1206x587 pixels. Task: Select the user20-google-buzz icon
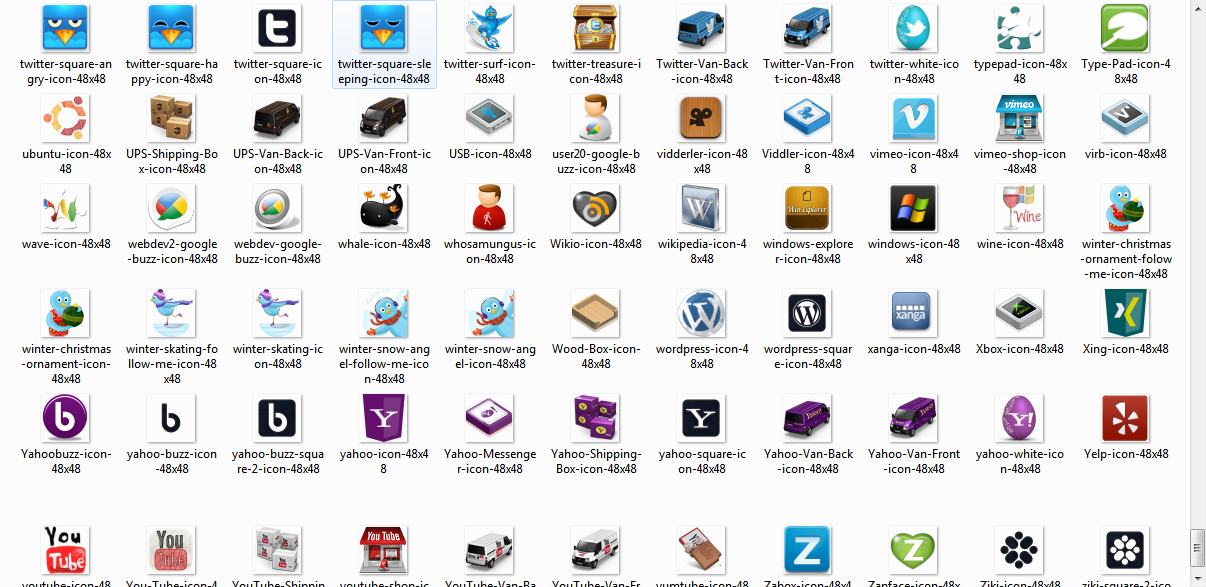pyautogui.click(x=596, y=119)
